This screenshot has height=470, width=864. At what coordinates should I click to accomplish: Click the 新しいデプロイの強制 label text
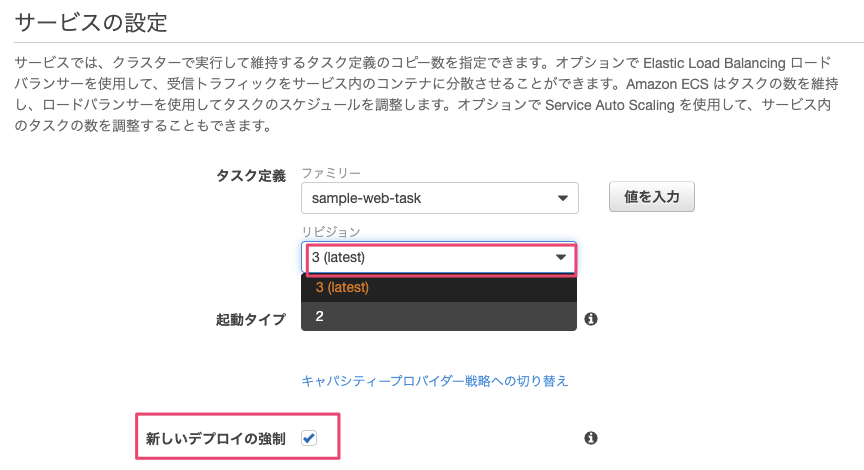(216, 438)
